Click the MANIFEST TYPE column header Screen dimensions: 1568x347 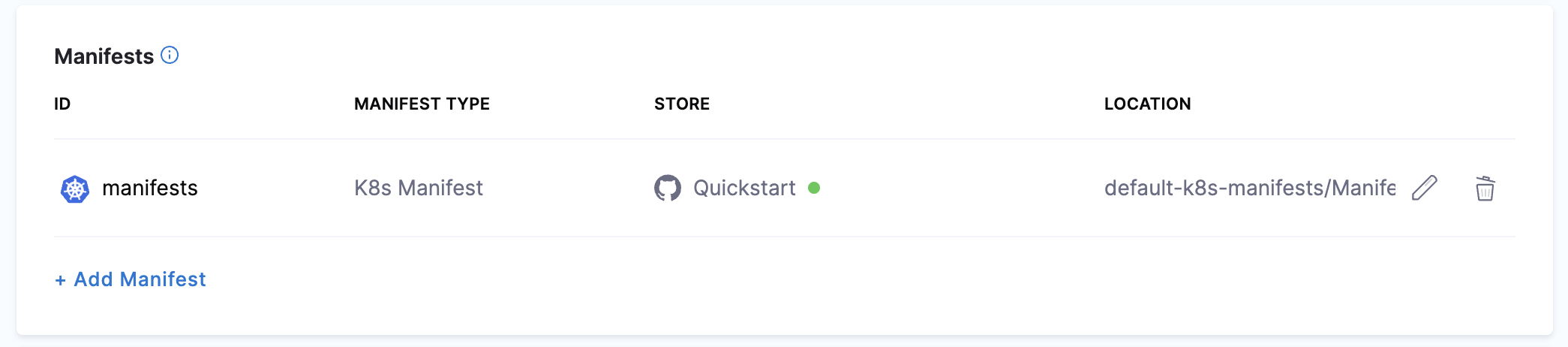click(x=422, y=104)
